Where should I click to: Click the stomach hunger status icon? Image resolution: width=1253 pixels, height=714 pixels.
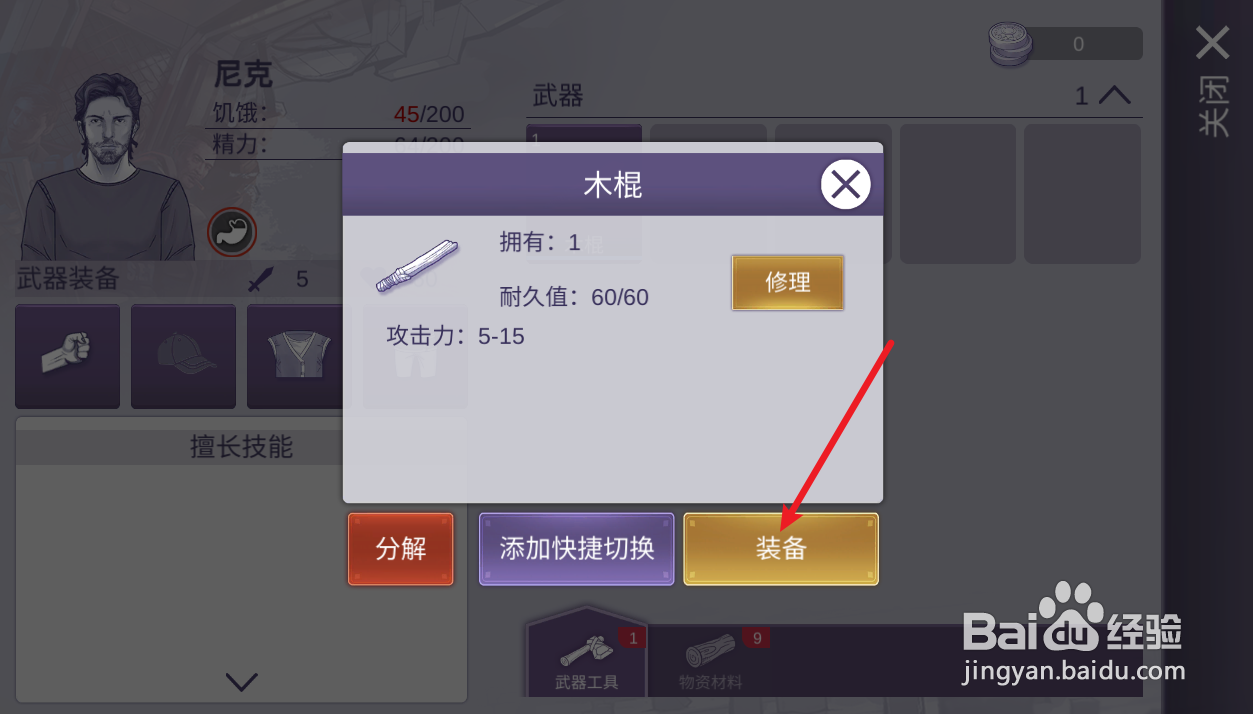pyautogui.click(x=232, y=233)
